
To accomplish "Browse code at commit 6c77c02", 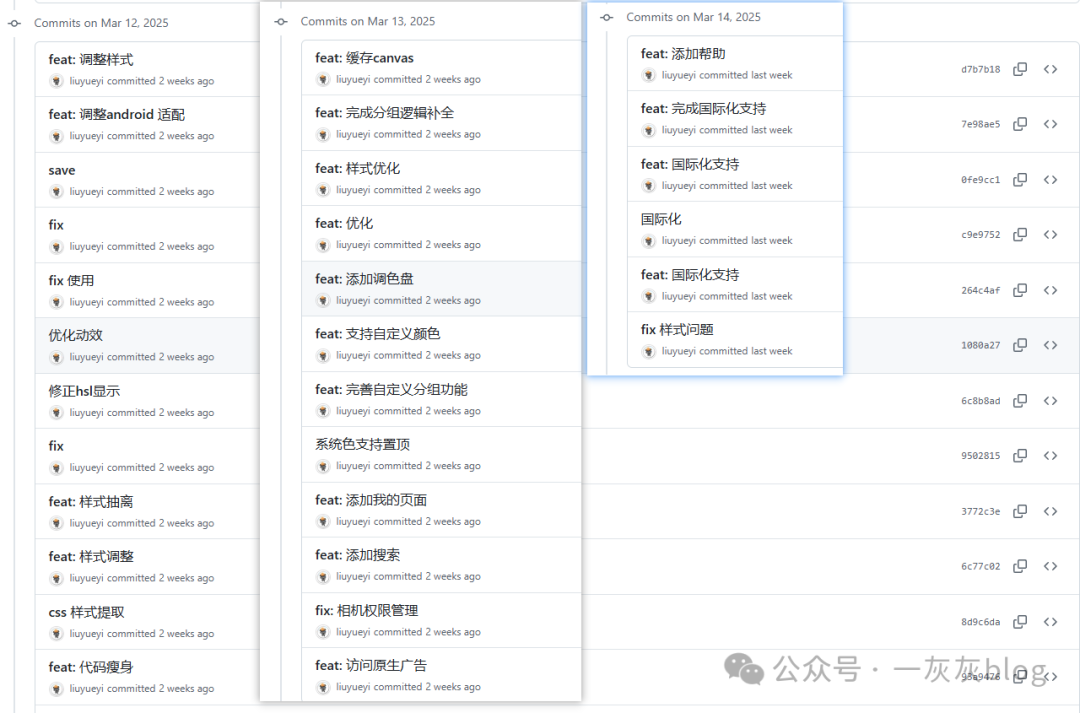I will [x=1050, y=565].
